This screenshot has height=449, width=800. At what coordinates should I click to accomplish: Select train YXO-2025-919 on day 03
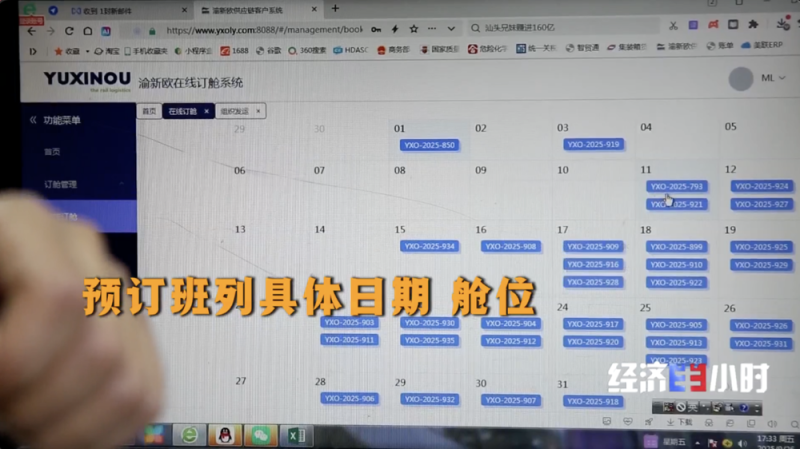pyautogui.click(x=593, y=144)
